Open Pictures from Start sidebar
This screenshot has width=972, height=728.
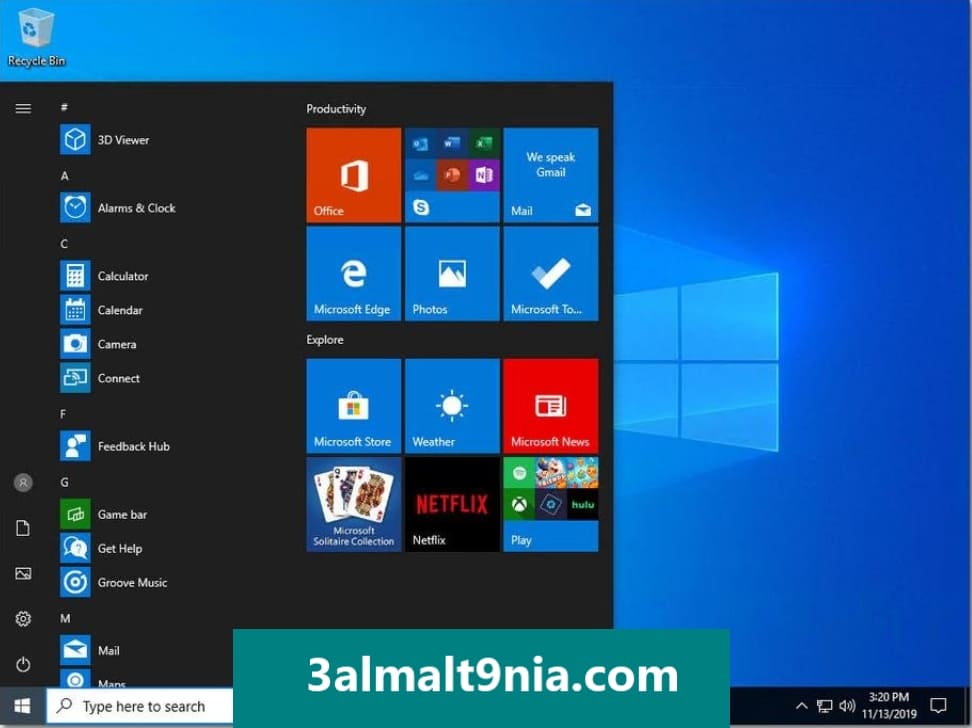tap(23, 574)
